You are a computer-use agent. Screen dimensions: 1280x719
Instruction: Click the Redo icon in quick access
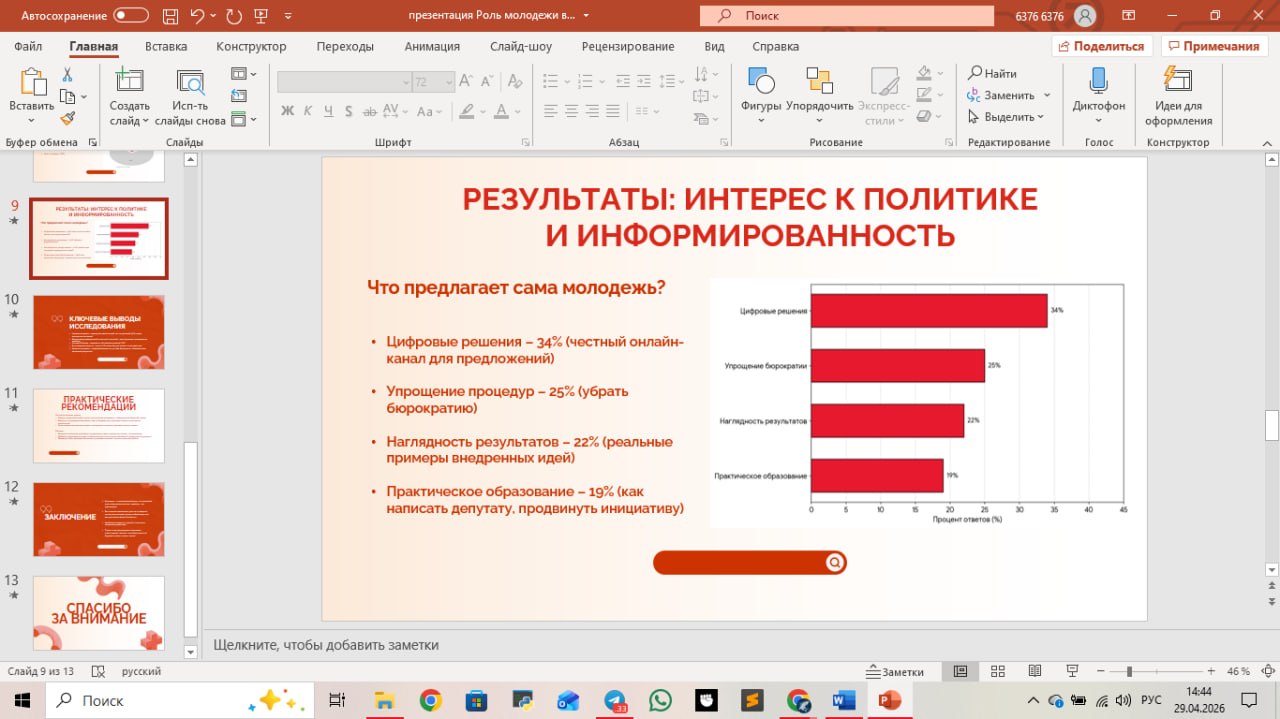coord(234,15)
